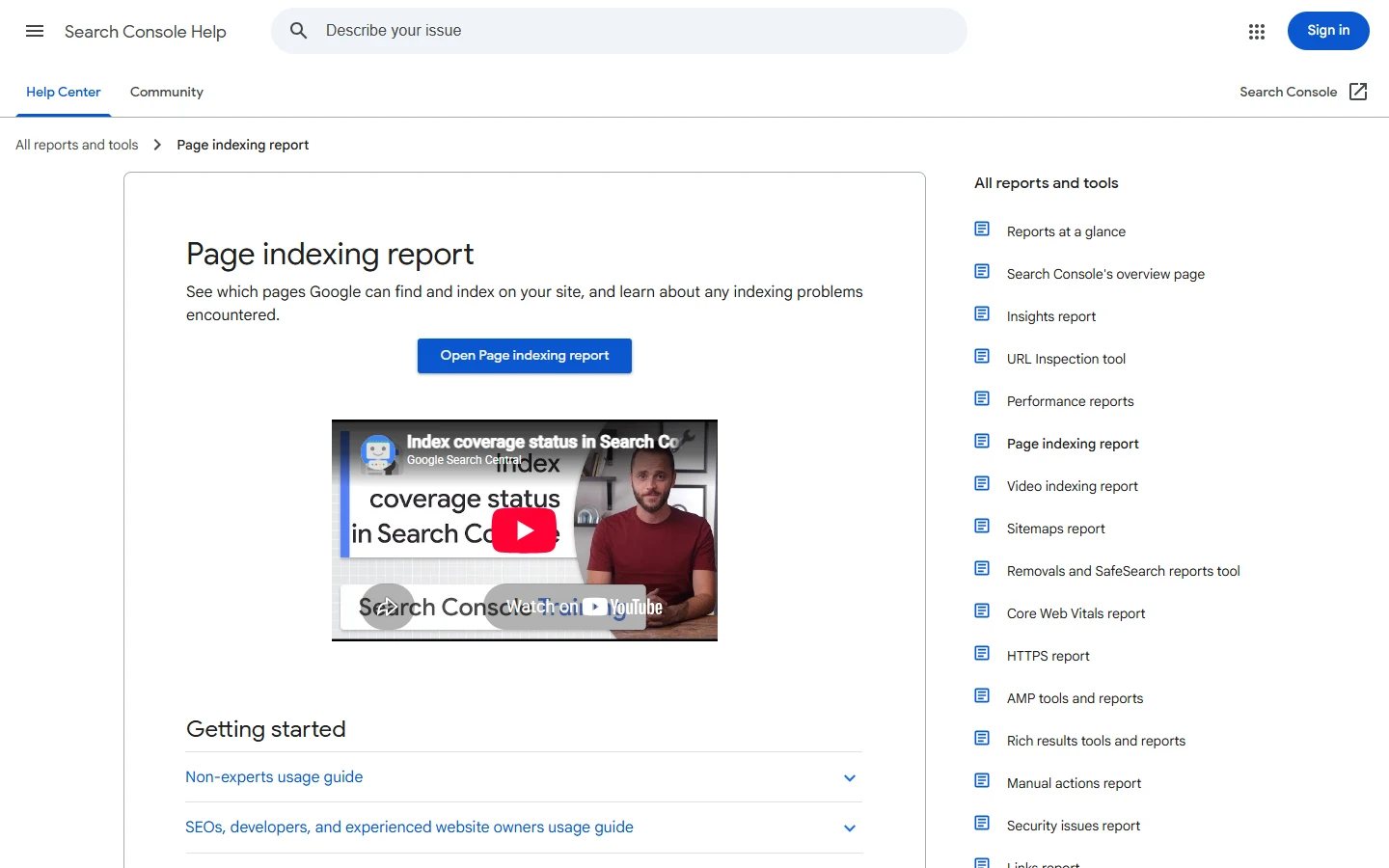
Task: Click the search magnifier icon
Action: (x=299, y=31)
